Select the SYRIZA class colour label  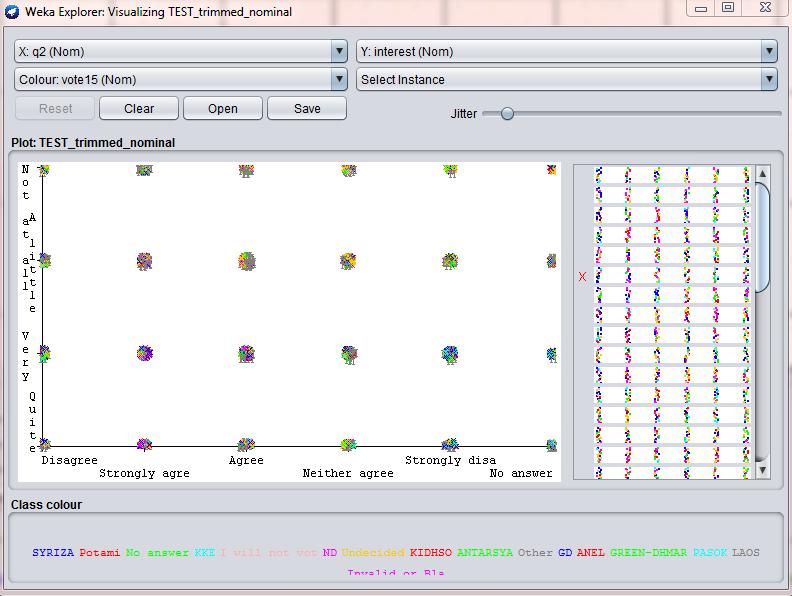pyautogui.click(x=53, y=553)
